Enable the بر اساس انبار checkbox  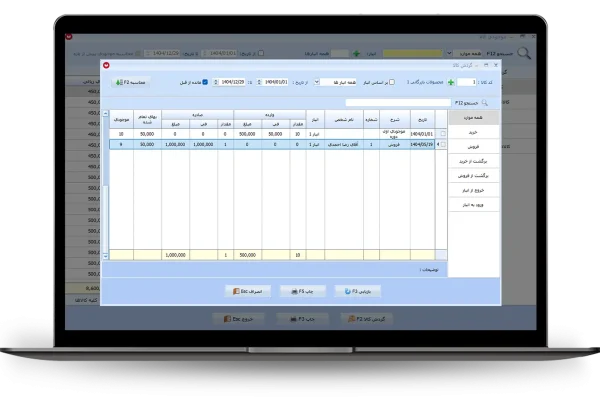coord(392,83)
